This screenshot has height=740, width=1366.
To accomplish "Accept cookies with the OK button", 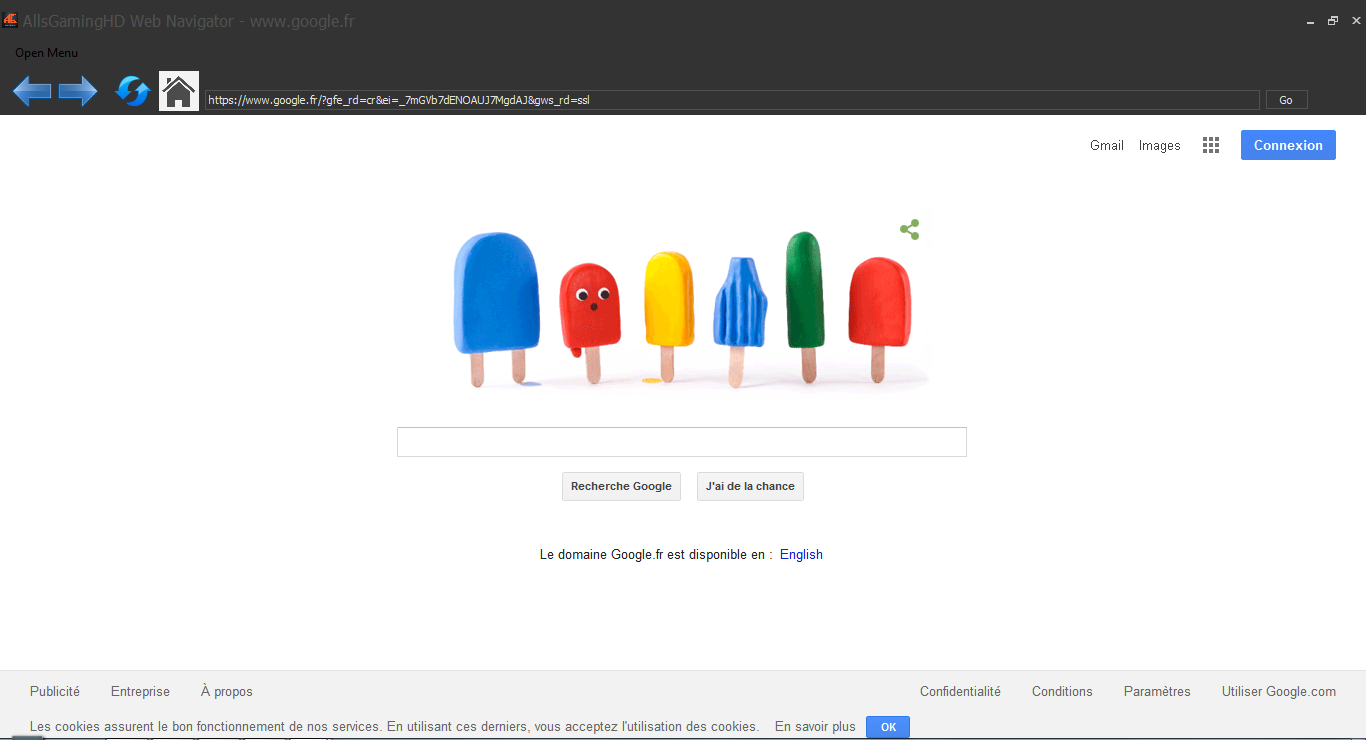I will [888, 727].
